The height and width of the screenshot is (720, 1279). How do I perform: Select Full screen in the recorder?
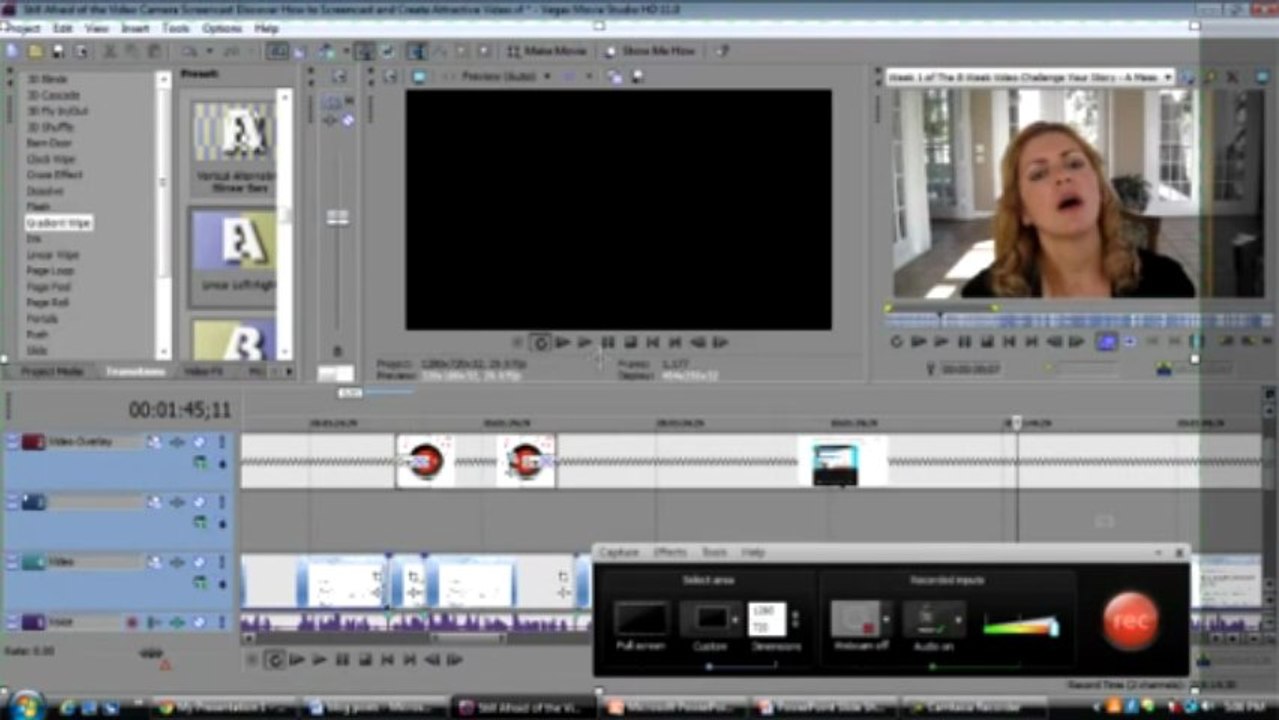[641, 619]
